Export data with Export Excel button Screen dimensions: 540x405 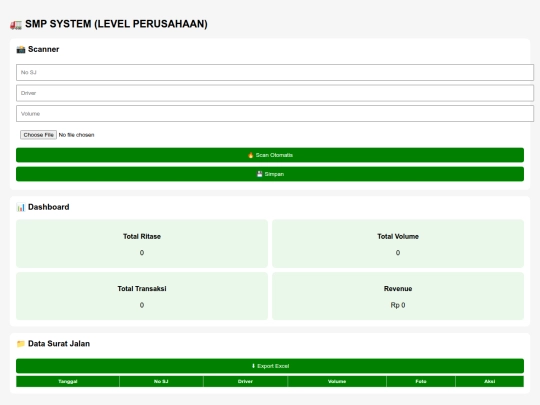[270, 366]
